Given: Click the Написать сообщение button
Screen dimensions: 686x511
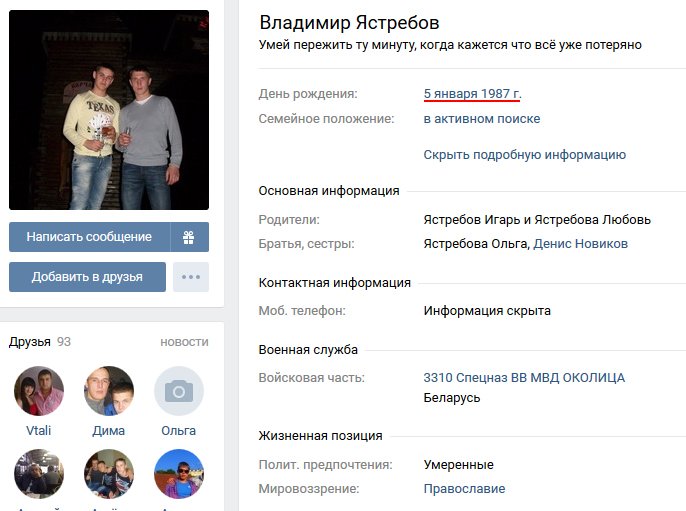Looking at the screenshot, I should coord(89,237).
